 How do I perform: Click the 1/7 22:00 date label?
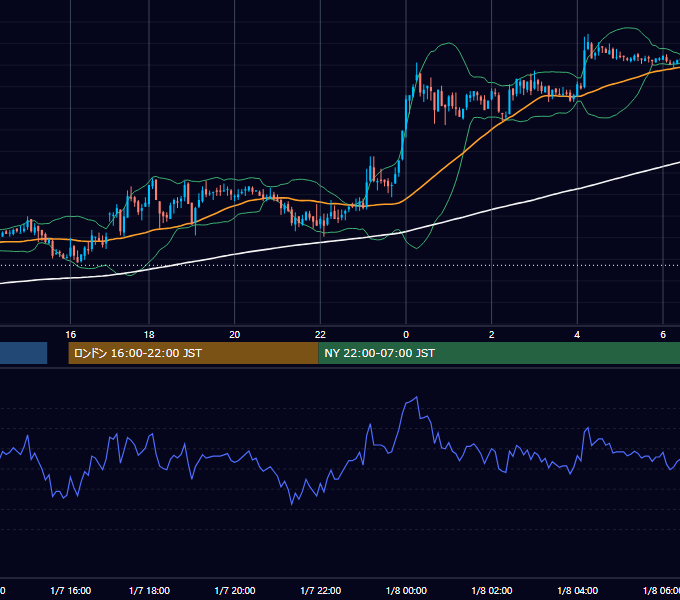click(320, 590)
